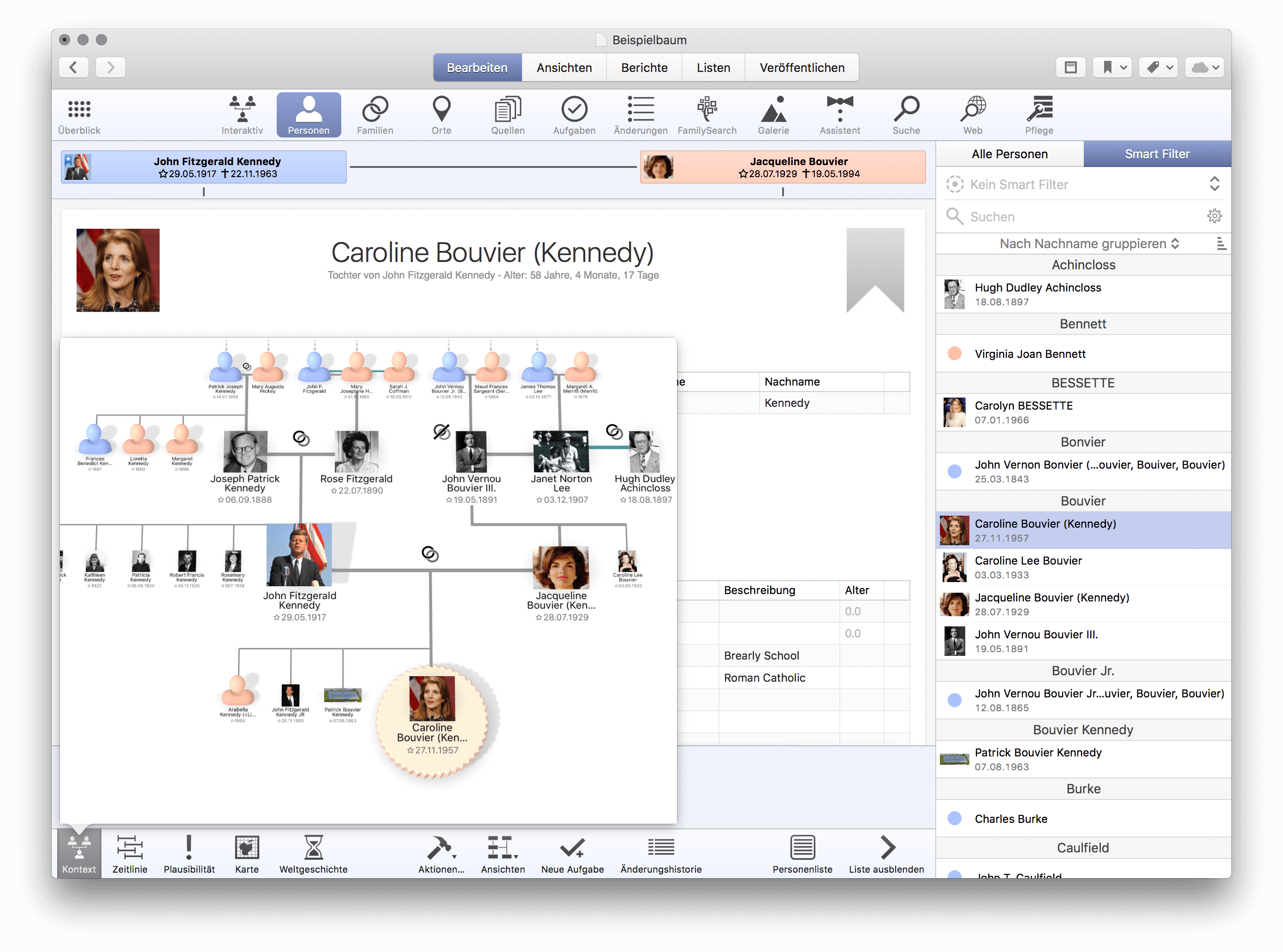Open search settings gear icon
The width and height of the screenshot is (1283, 952).
(x=1214, y=216)
